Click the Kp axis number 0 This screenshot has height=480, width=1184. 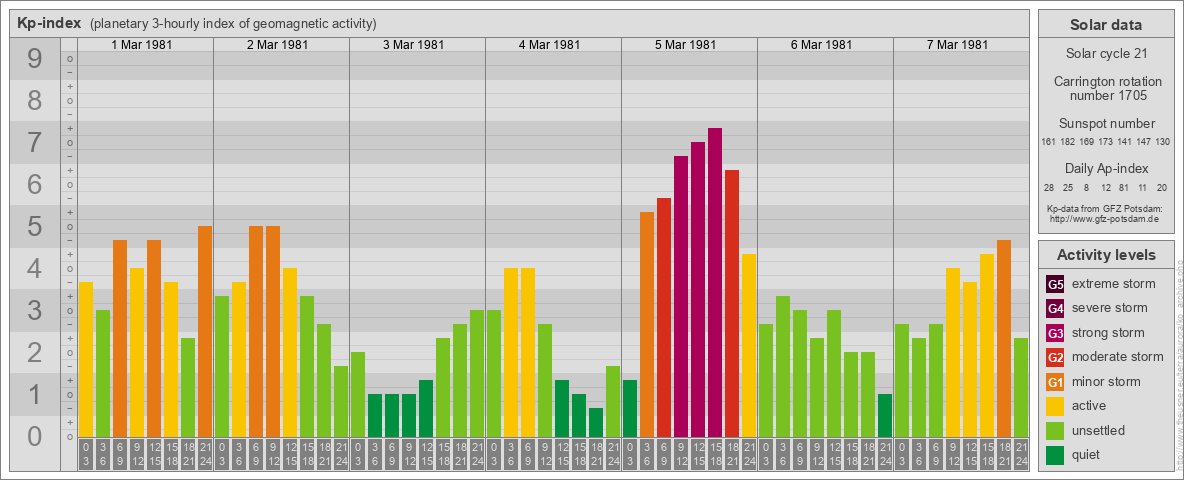(x=34, y=436)
